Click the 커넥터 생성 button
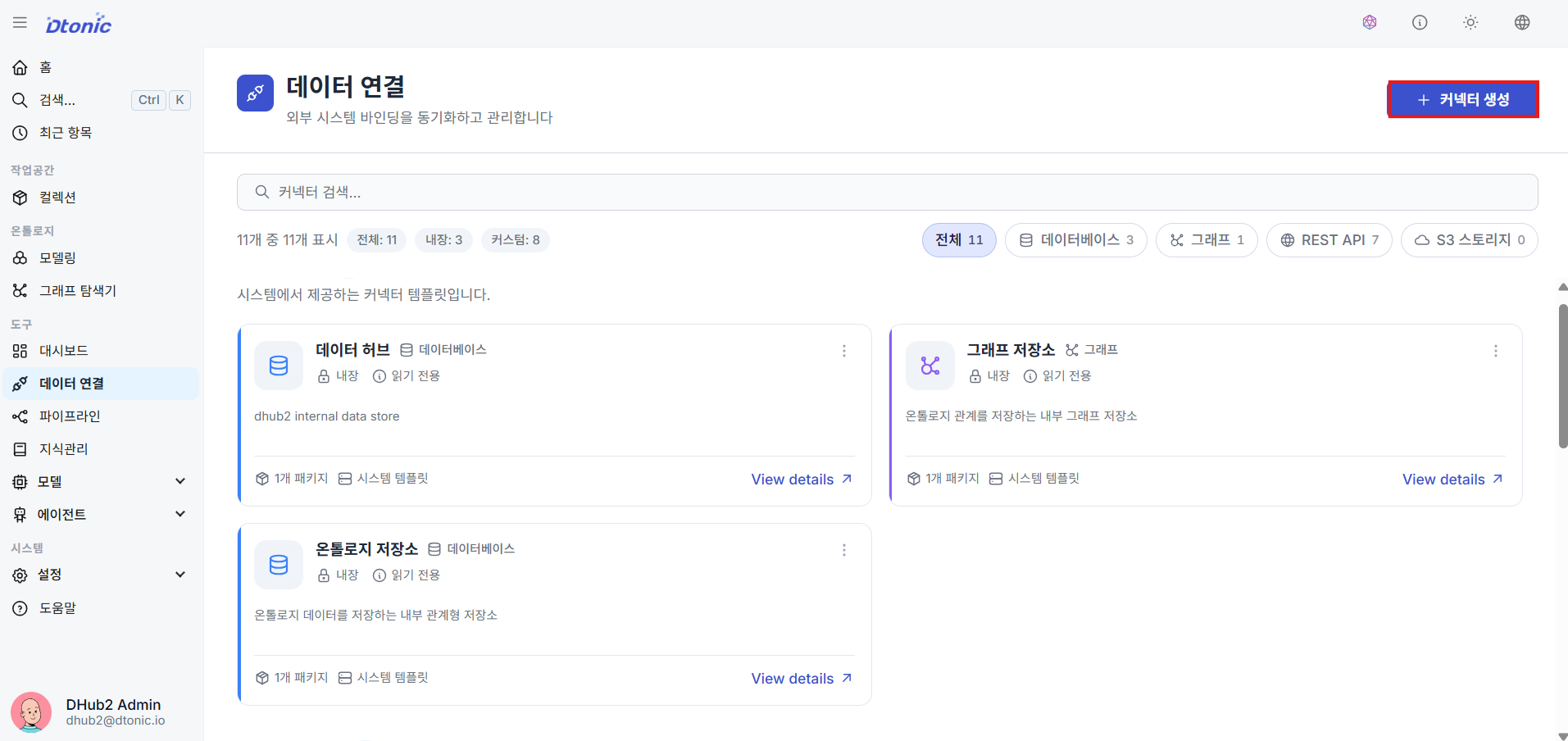This screenshot has height=741, width=1568. [1463, 99]
